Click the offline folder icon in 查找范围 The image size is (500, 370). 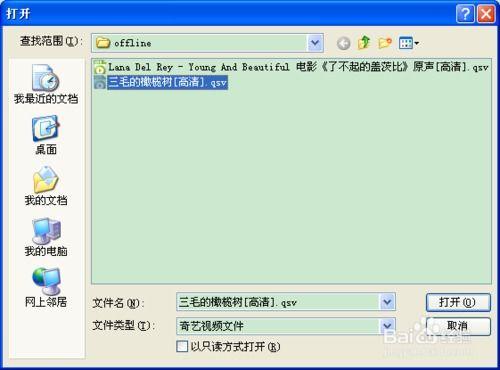[103, 43]
